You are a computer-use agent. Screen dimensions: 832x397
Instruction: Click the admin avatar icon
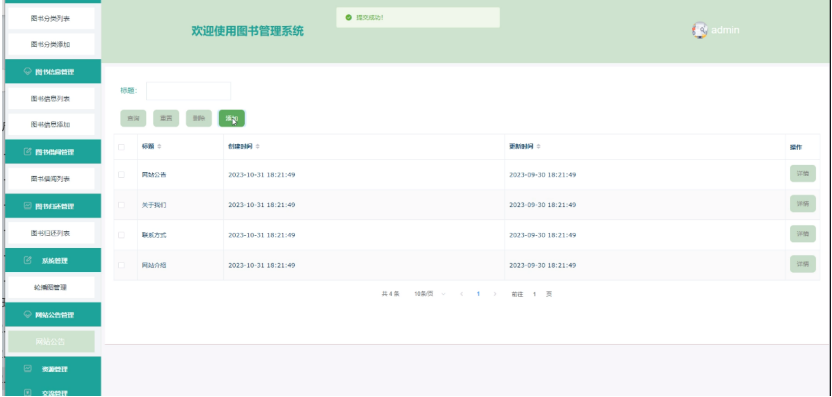(x=700, y=30)
